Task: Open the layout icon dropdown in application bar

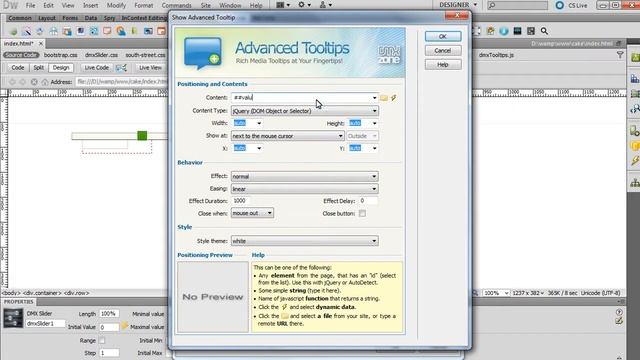Action: (283, 5)
